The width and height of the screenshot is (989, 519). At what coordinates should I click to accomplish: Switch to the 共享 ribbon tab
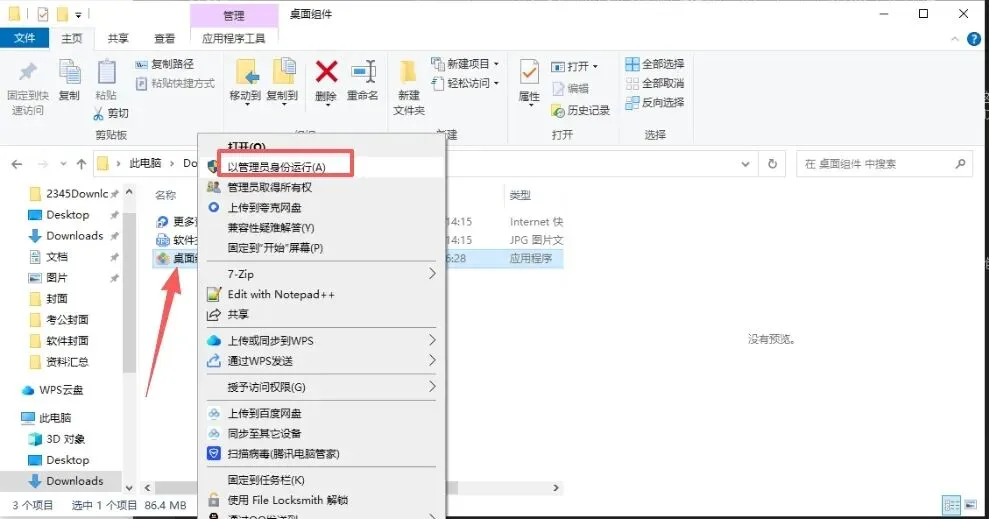[118, 38]
